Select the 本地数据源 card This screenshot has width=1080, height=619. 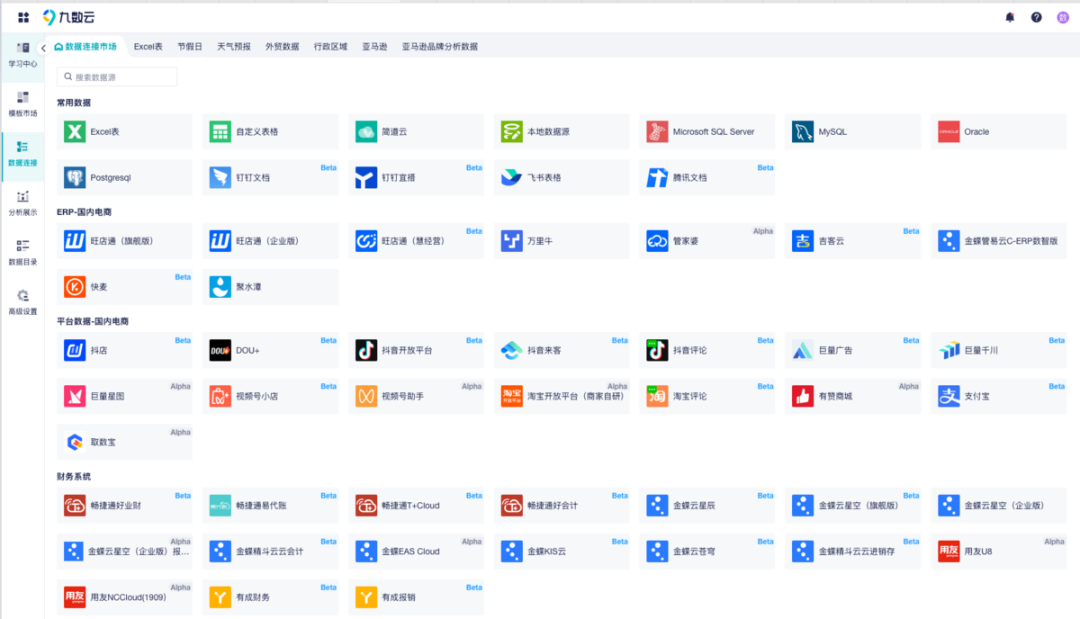pos(561,132)
